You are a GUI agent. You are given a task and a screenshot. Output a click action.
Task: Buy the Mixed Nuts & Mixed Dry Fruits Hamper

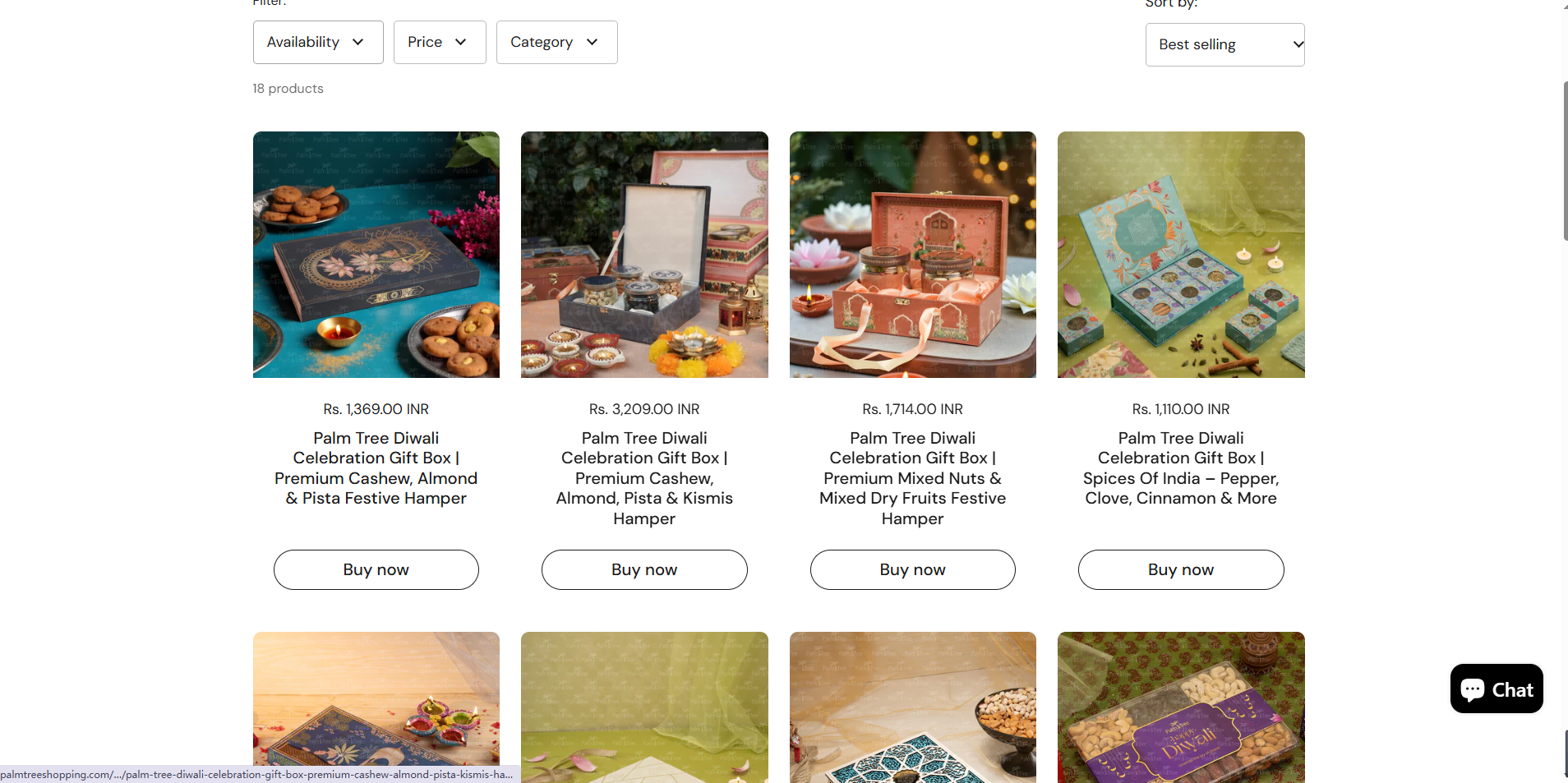[x=912, y=569]
